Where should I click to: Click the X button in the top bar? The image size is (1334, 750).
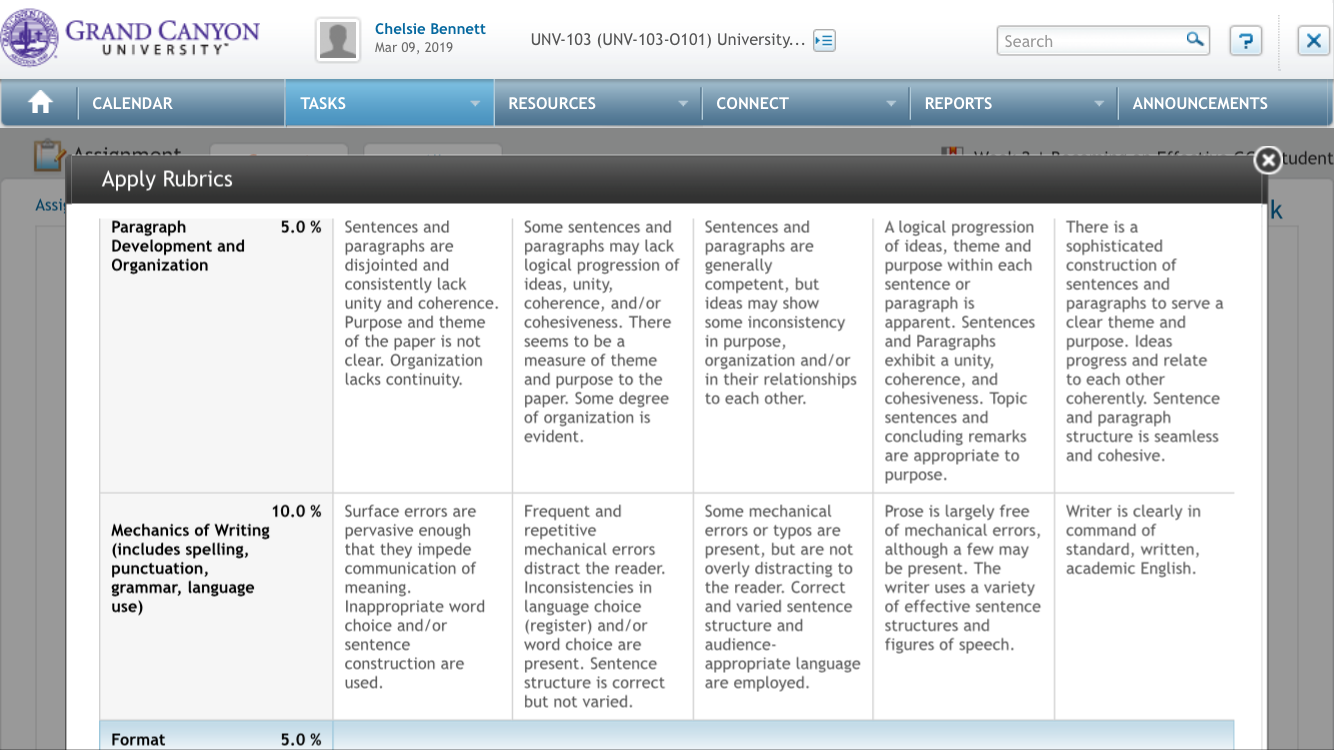1313,41
